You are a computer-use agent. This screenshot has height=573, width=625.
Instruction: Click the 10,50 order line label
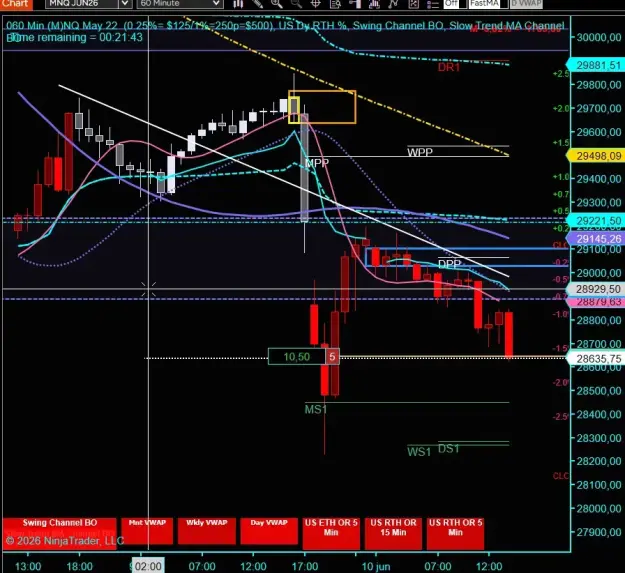click(297, 357)
